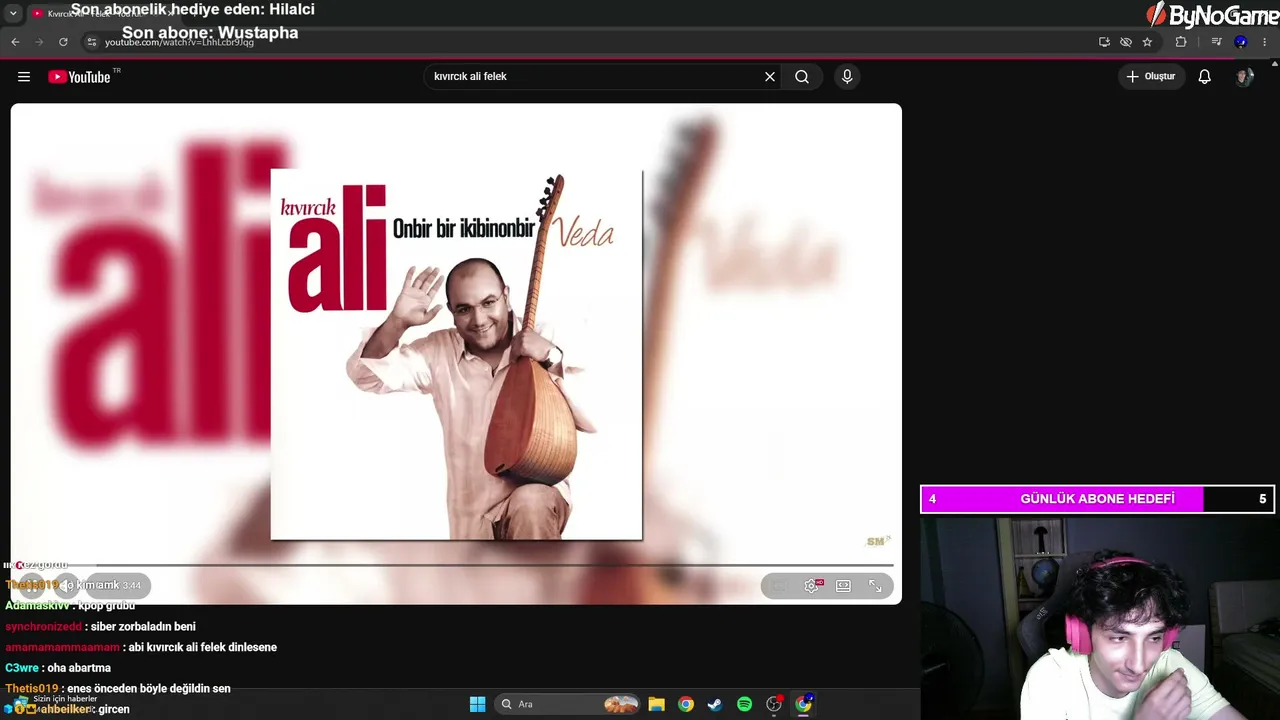Viewport: 1280px width, 720px height.
Task: Go back with the browser back arrow
Action: pos(15,42)
